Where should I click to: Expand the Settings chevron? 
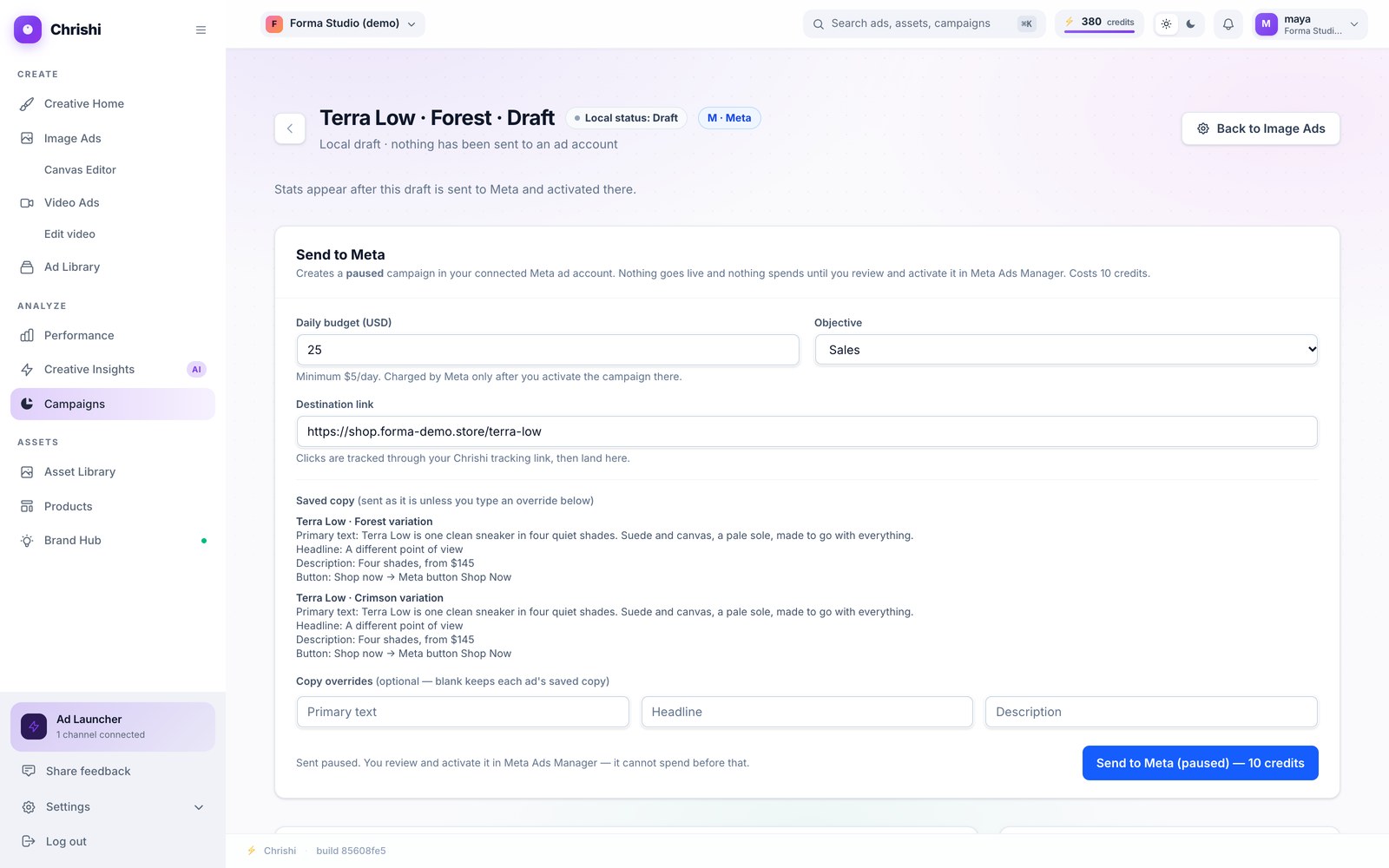199,807
